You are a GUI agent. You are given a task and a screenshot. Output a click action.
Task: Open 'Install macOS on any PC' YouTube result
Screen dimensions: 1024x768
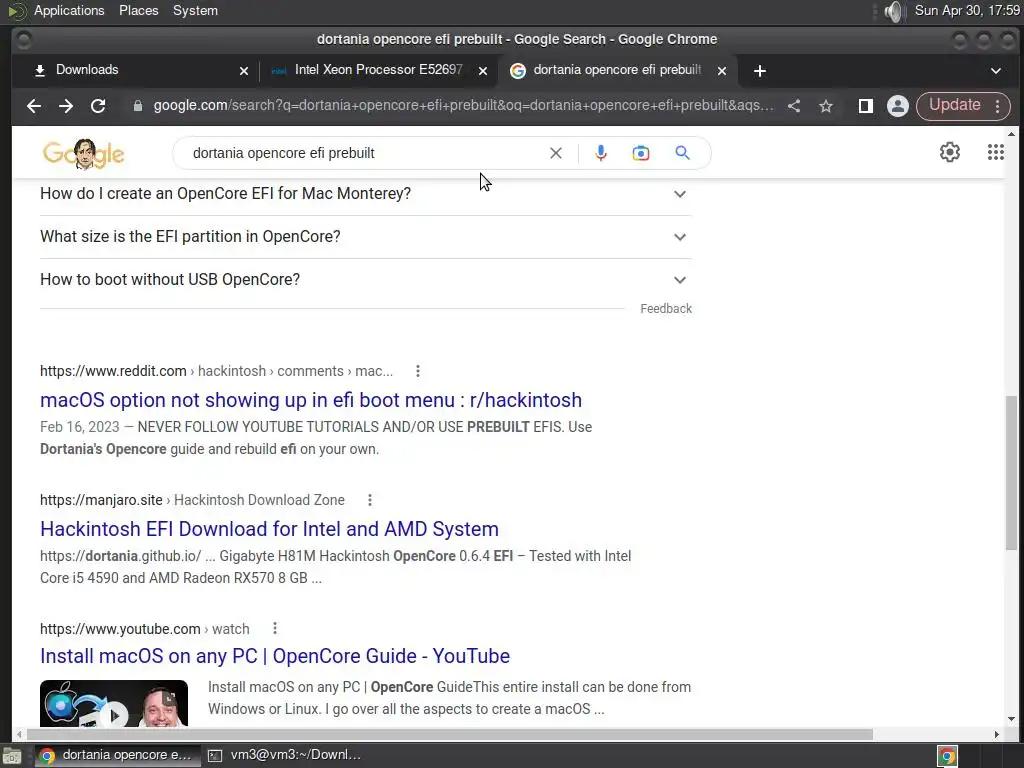[275, 656]
